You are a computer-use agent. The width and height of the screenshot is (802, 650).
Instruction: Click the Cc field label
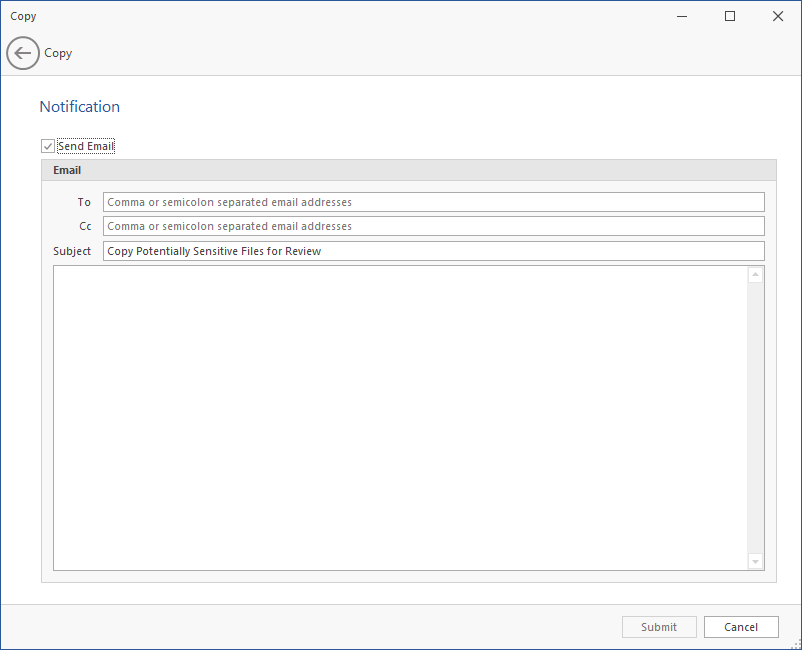pos(85,226)
